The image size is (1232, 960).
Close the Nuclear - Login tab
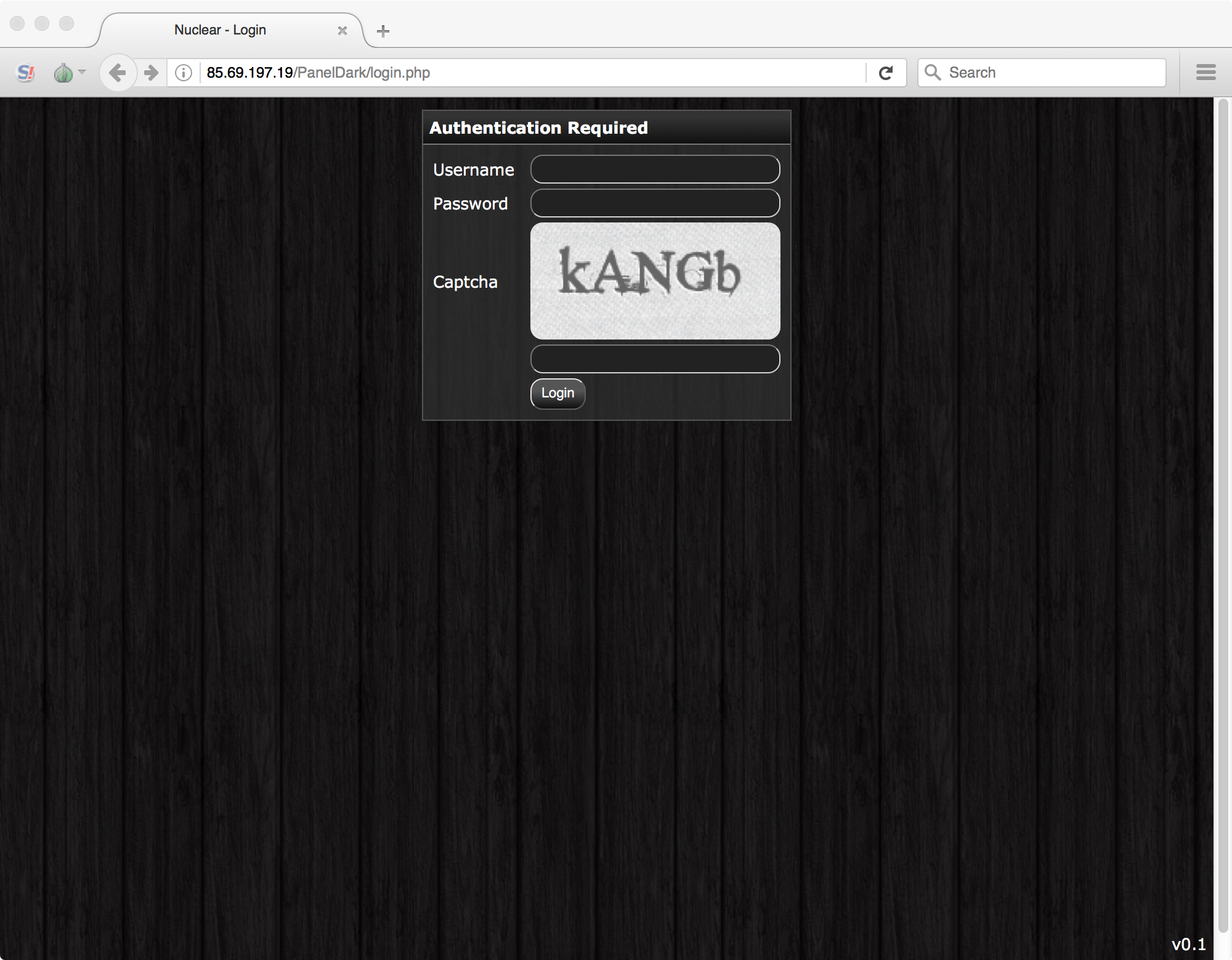pyautogui.click(x=342, y=30)
